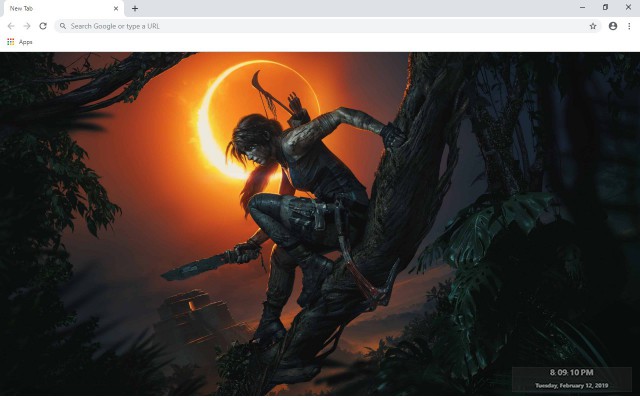Viewport: 640px width, 400px height.
Task: Open a new tab with plus button
Action: click(x=135, y=9)
